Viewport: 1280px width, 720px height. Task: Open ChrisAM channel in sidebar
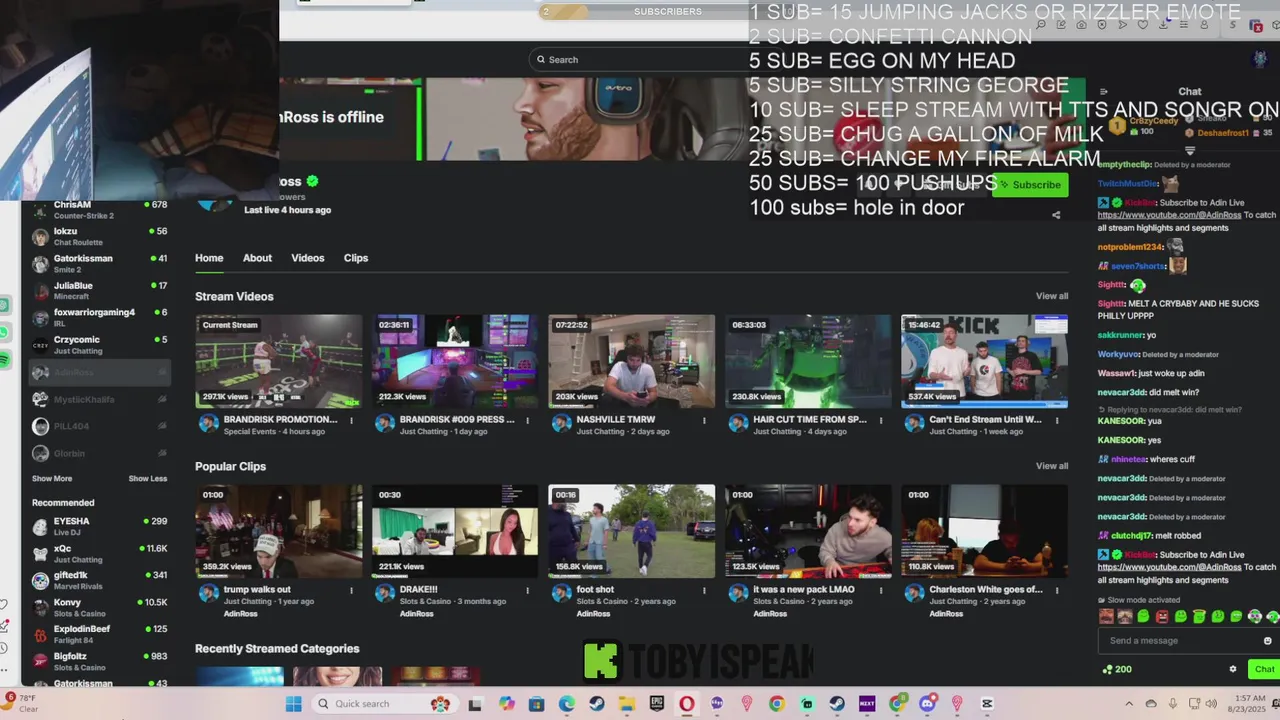(100, 209)
